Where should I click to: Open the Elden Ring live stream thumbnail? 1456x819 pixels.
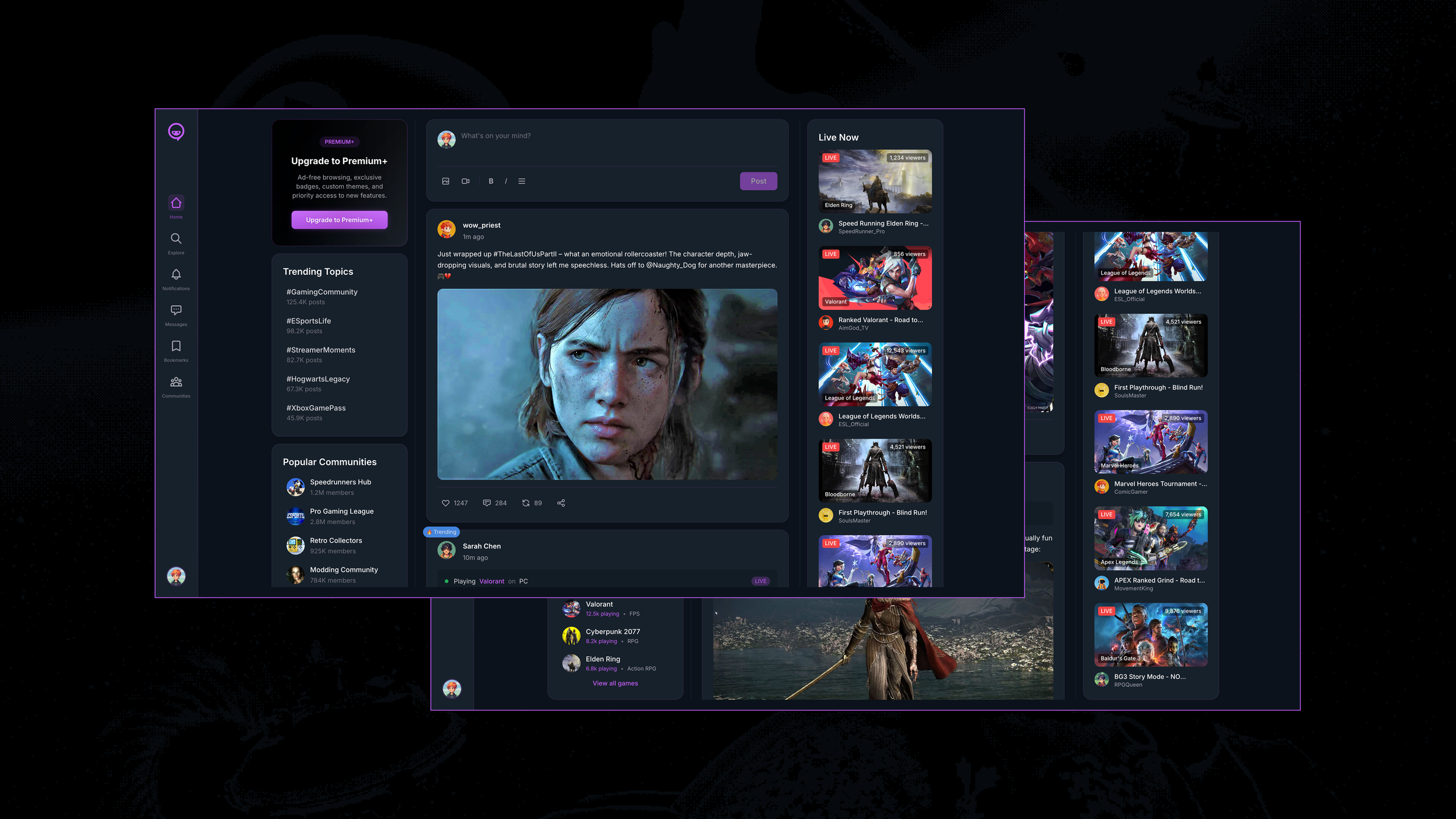point(875,182)
